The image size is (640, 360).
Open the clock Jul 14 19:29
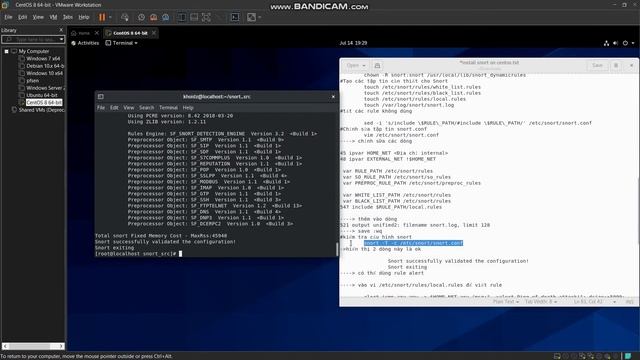coord(353,43)
